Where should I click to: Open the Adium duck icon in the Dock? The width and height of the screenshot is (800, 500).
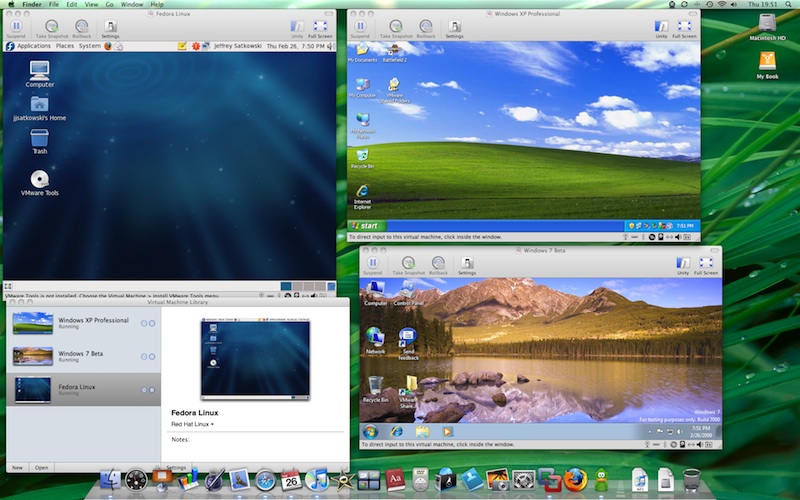click(601, 480)
